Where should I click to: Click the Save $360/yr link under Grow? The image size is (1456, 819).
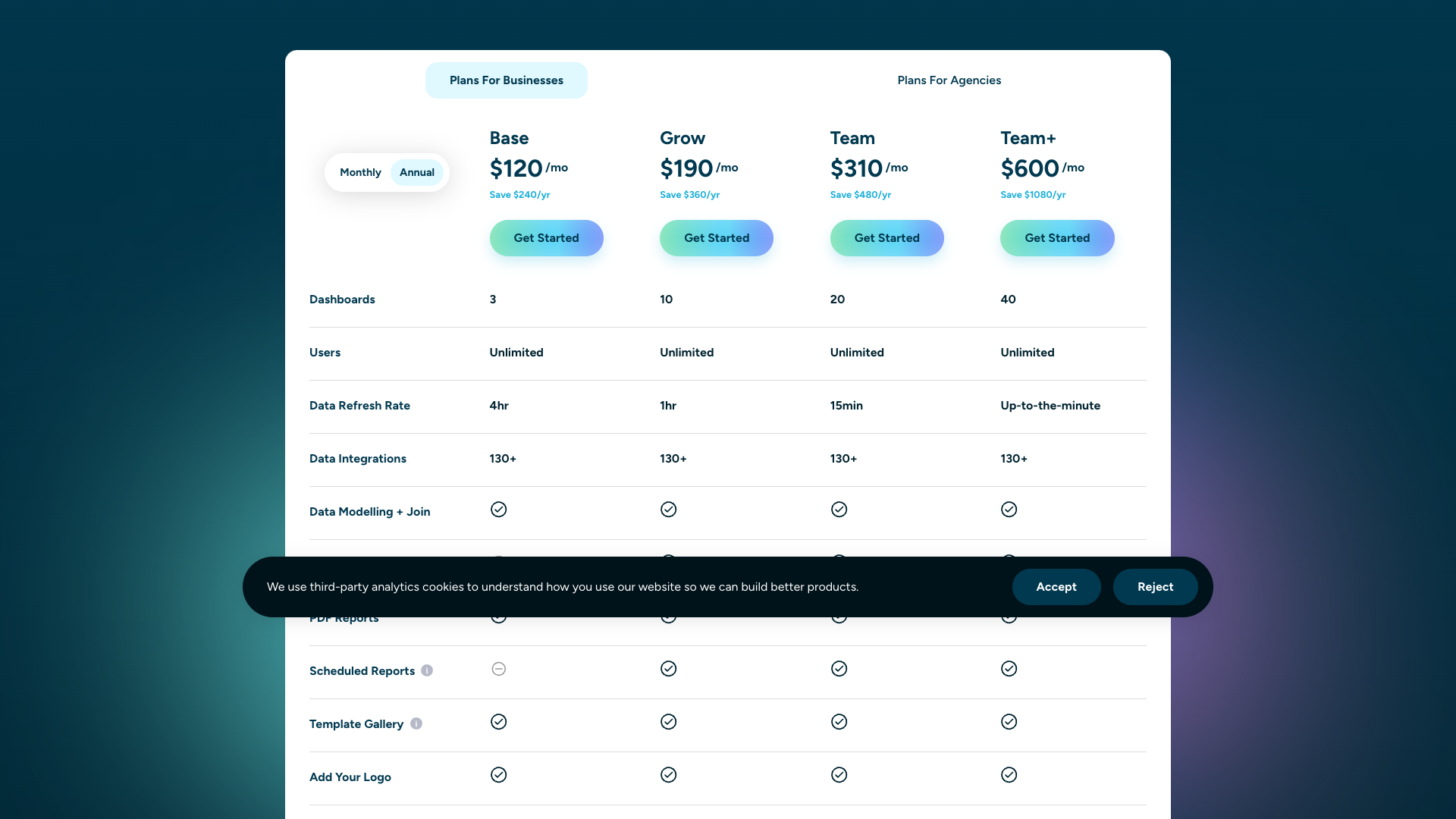coord(689,194)
